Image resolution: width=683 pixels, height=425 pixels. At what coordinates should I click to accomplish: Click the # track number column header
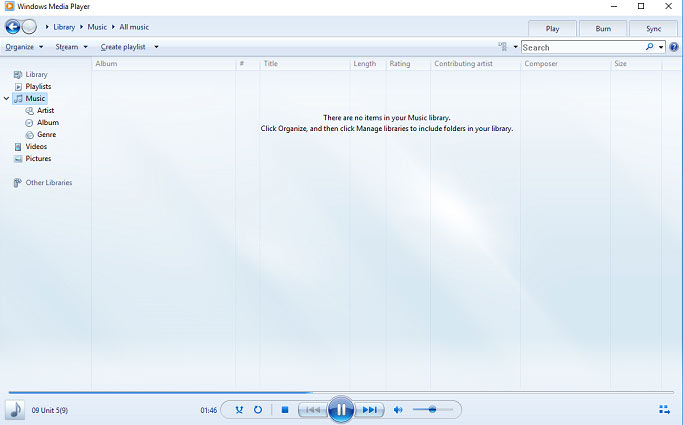[247, 64]
